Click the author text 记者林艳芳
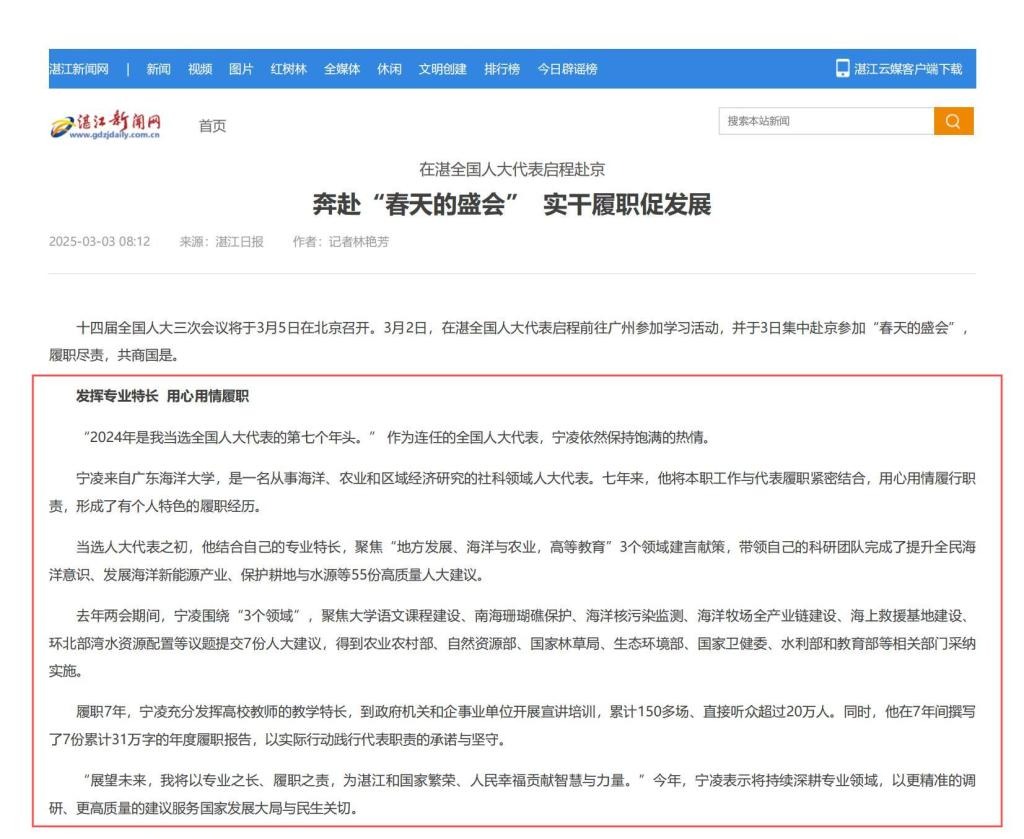 [358, 242]
